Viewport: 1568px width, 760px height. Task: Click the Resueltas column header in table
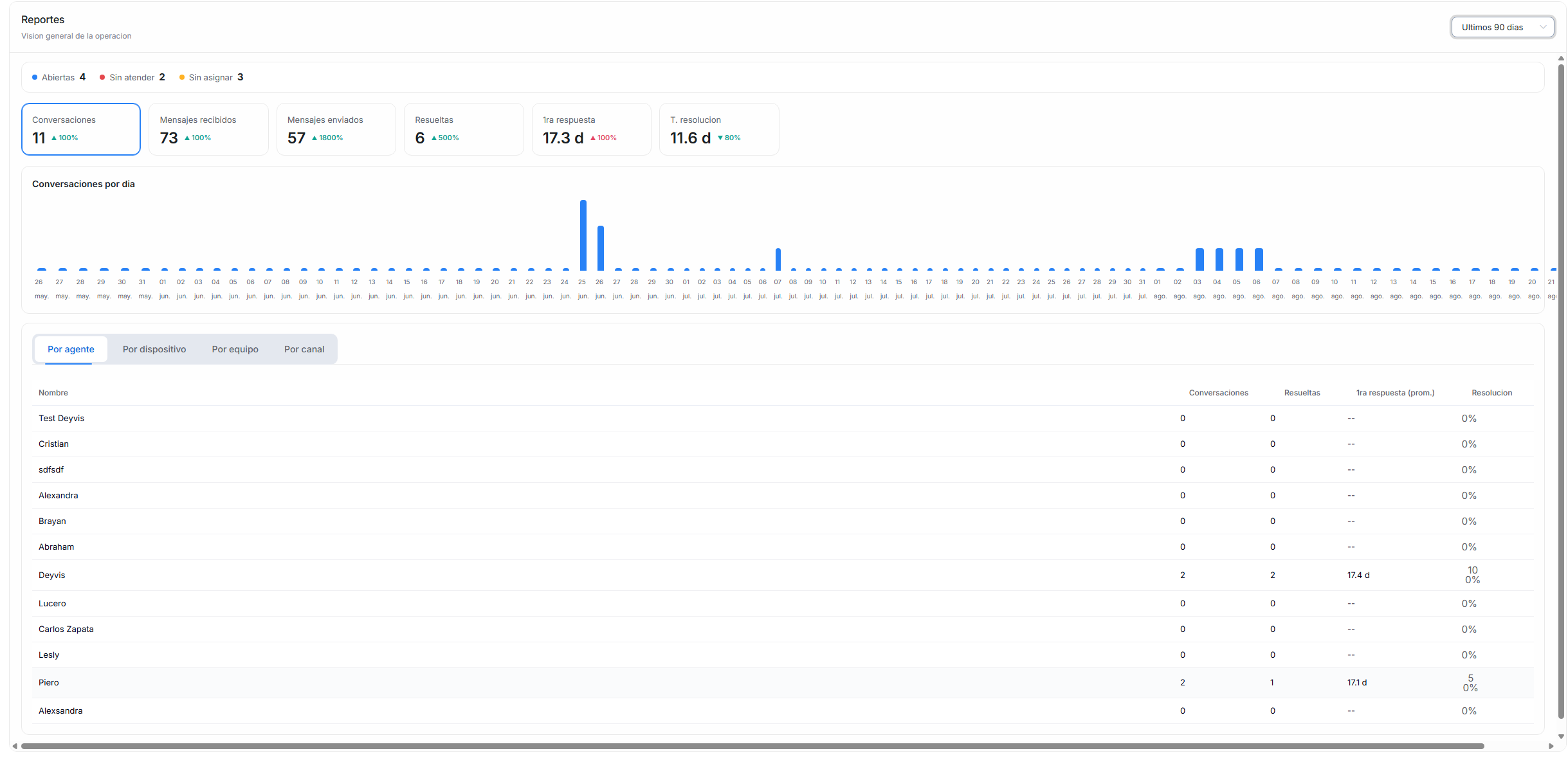pyautogui.click(x=1302, y=393)
